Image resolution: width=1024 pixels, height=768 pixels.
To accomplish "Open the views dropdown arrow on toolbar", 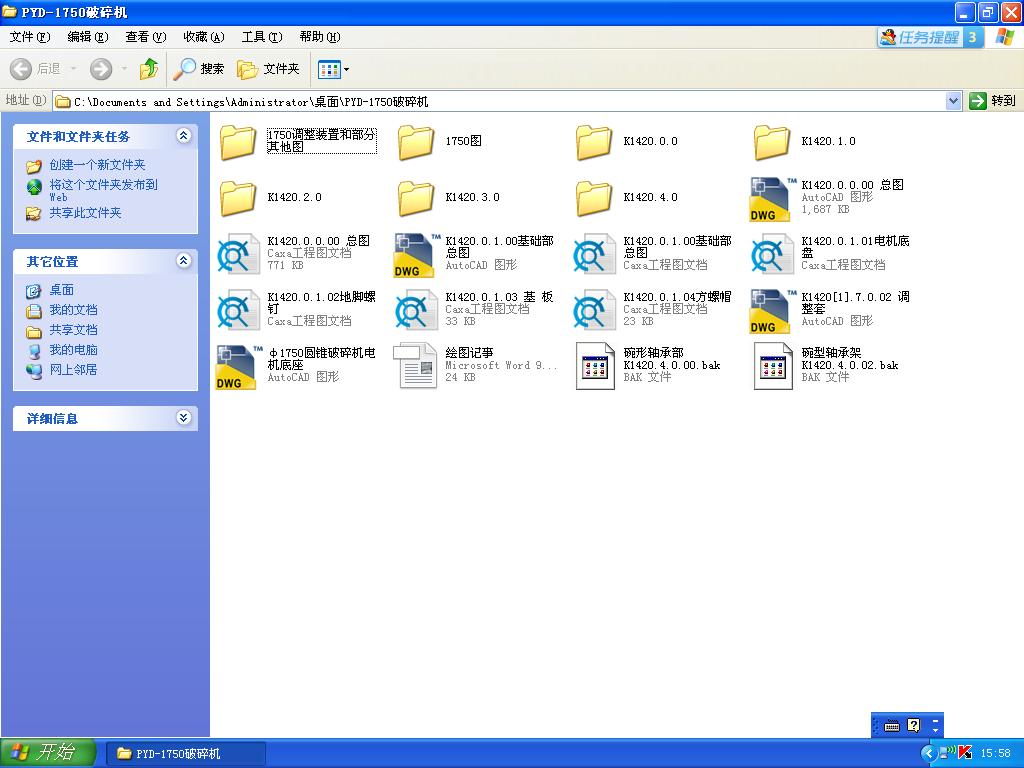I will [347, 69].
